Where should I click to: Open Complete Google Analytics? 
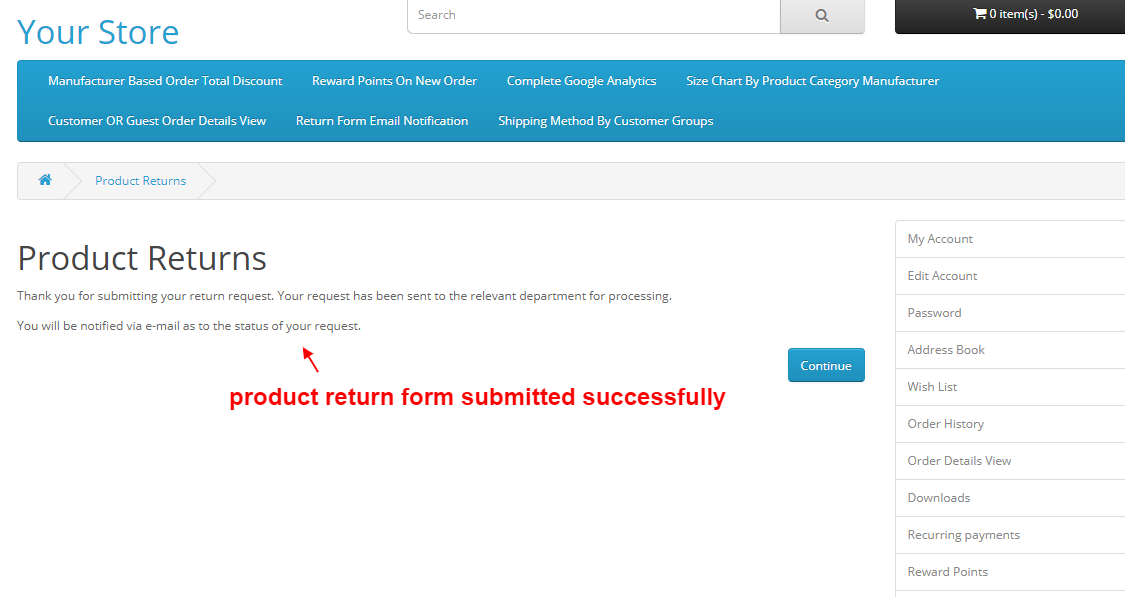click(x=581, y=80)
